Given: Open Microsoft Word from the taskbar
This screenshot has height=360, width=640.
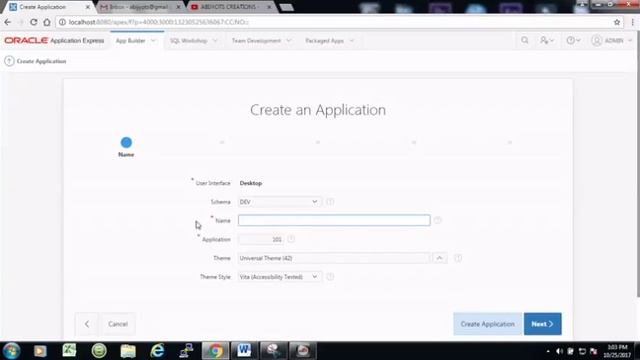Looking at the screenshot, I should pyautogui.click(x=244, y=351).
